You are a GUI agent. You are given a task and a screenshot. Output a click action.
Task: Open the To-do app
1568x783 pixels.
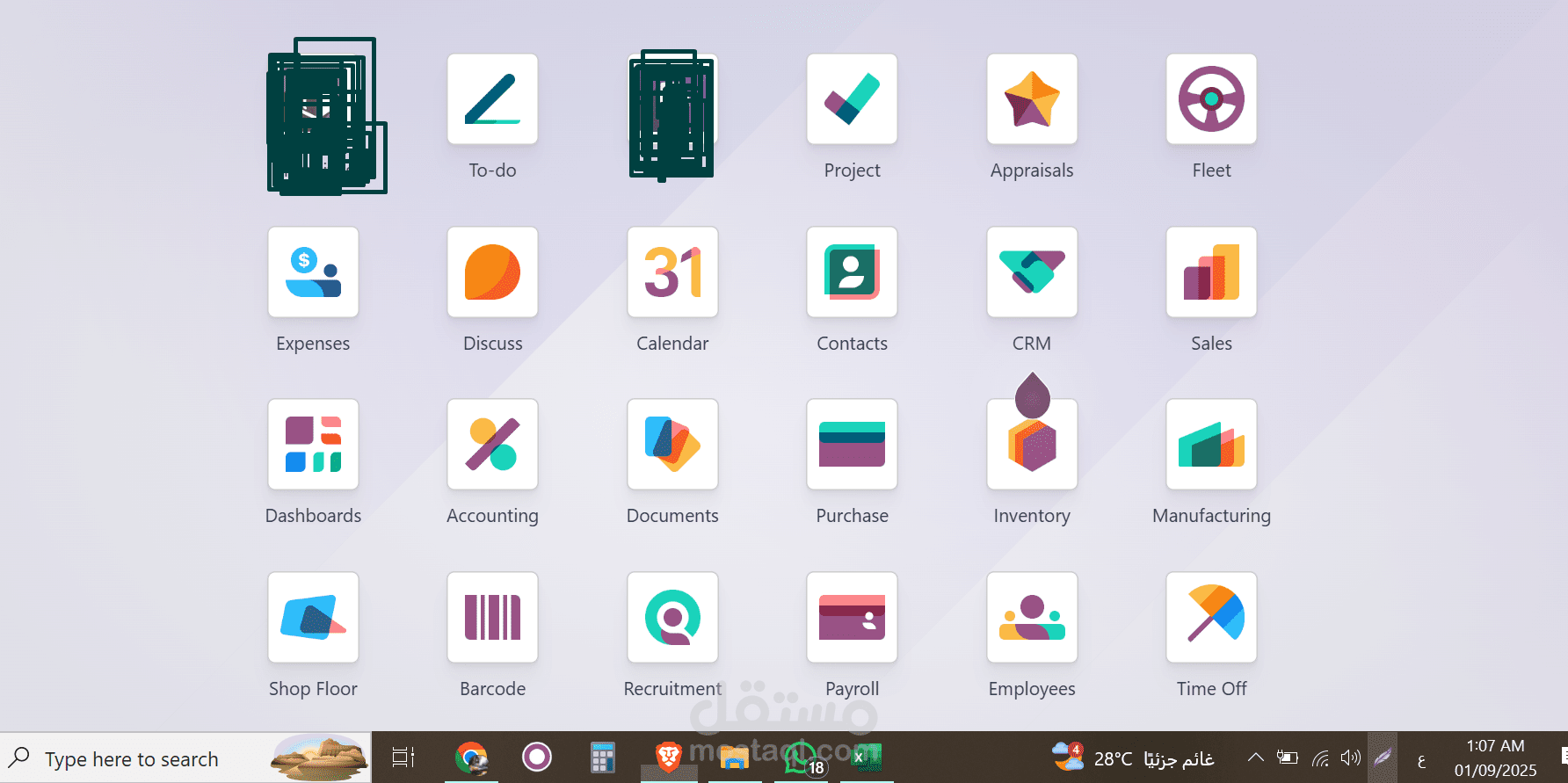492,98
